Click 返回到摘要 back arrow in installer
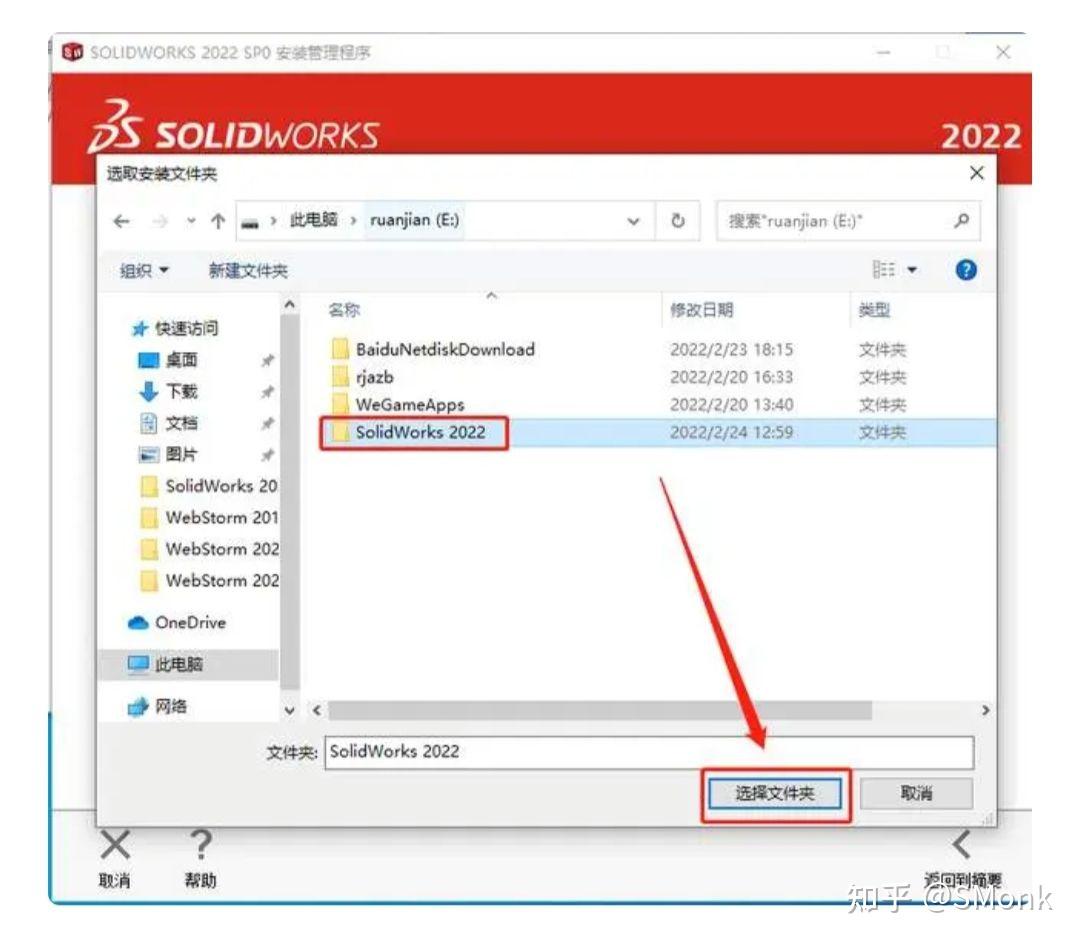 [962, 844]
